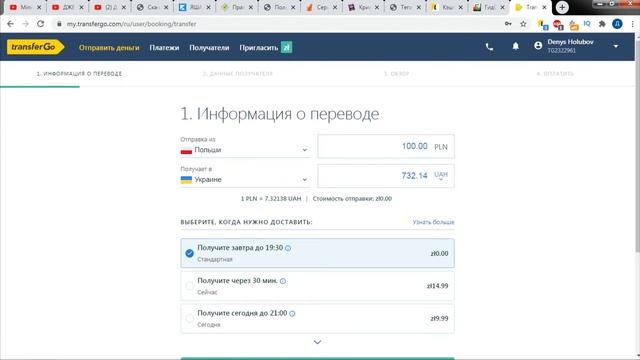640x360 pixels.
Task: Expand account menu arrow beside Denys Holubov
Action: tap(616, 47)
